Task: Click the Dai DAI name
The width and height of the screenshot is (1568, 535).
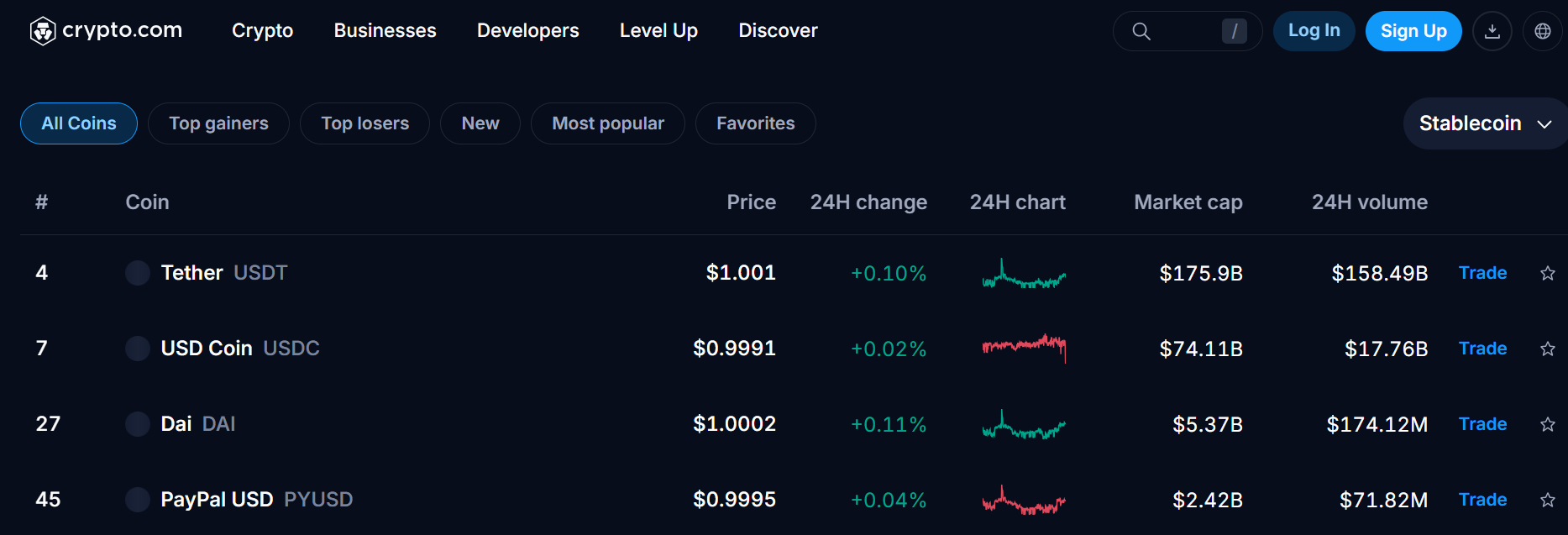Action: 198,424
